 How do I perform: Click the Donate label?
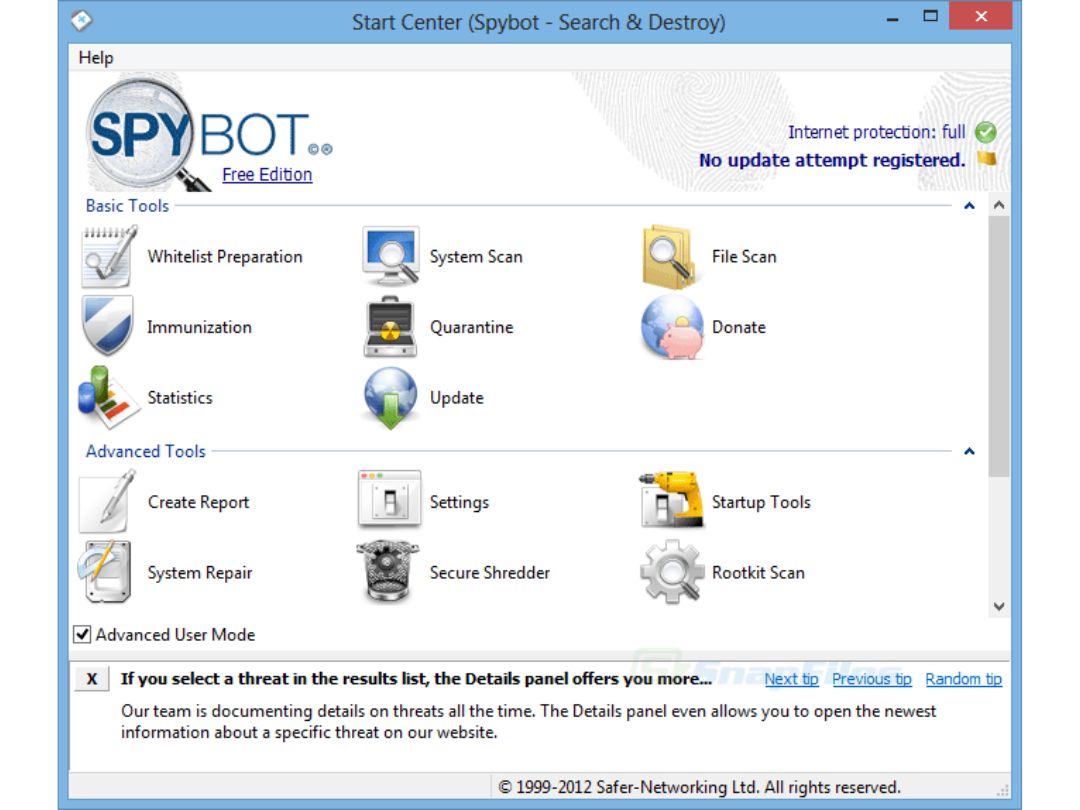point(738,327)
